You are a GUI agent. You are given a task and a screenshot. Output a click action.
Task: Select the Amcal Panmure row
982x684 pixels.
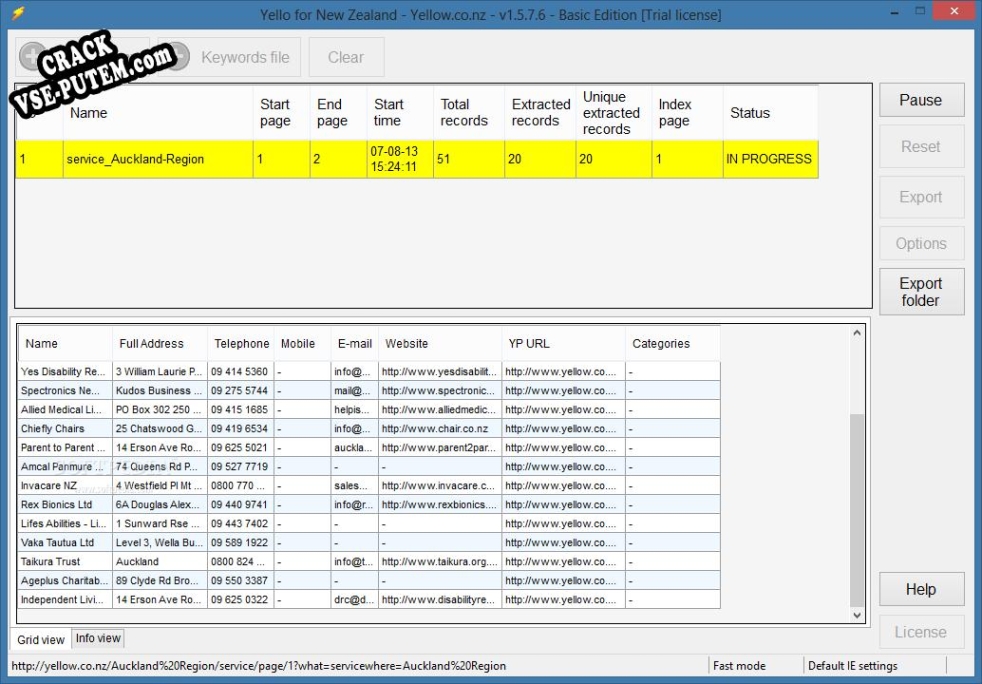point(369,467)
